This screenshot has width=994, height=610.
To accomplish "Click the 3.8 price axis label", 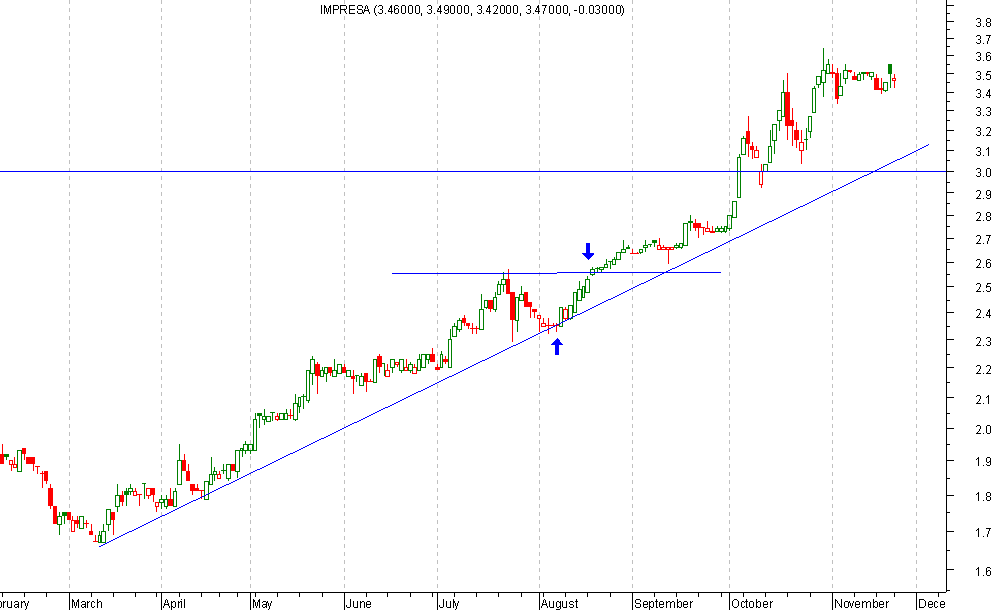I will pos(983,23).
